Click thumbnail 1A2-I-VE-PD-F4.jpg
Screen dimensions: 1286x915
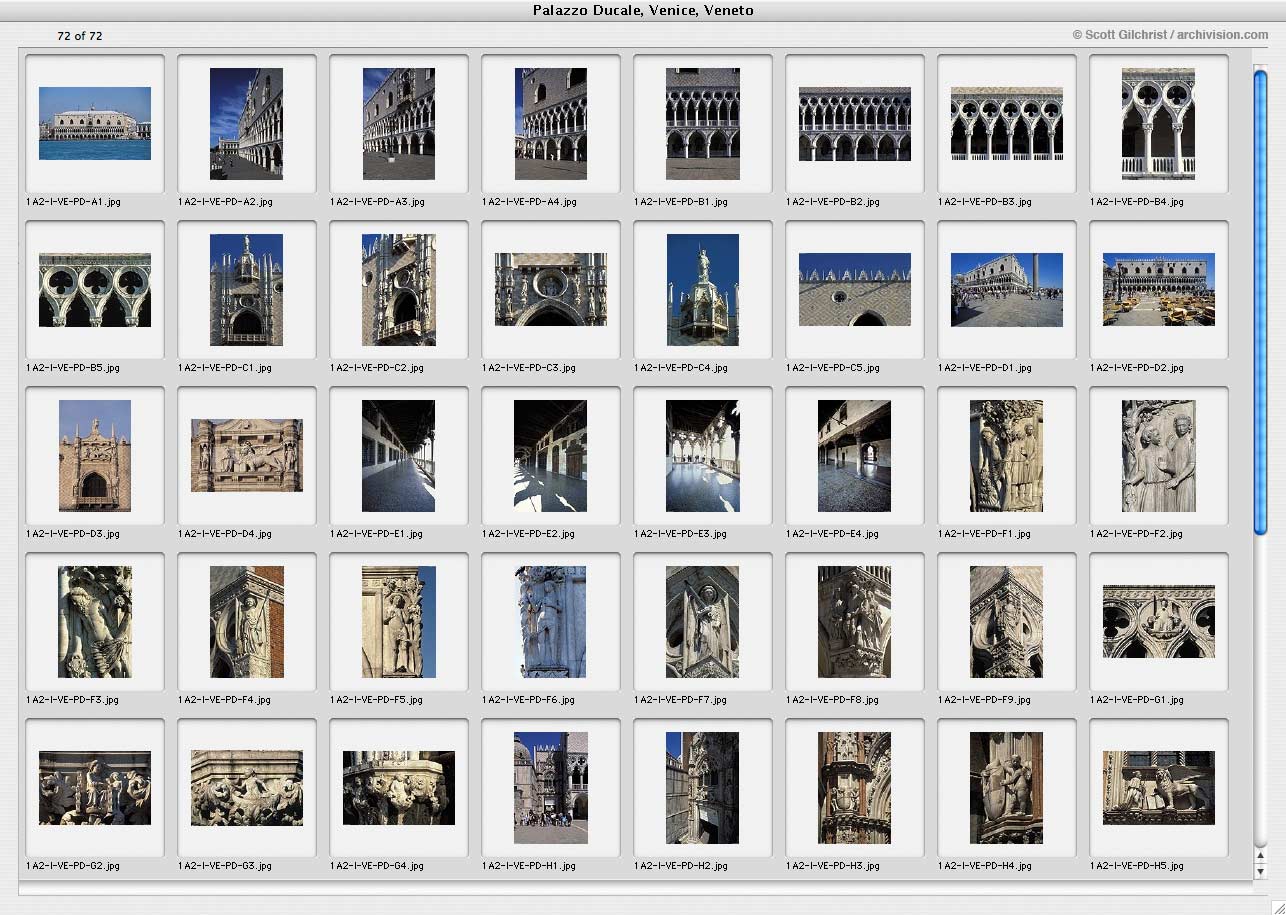click(x=247, y=622)
